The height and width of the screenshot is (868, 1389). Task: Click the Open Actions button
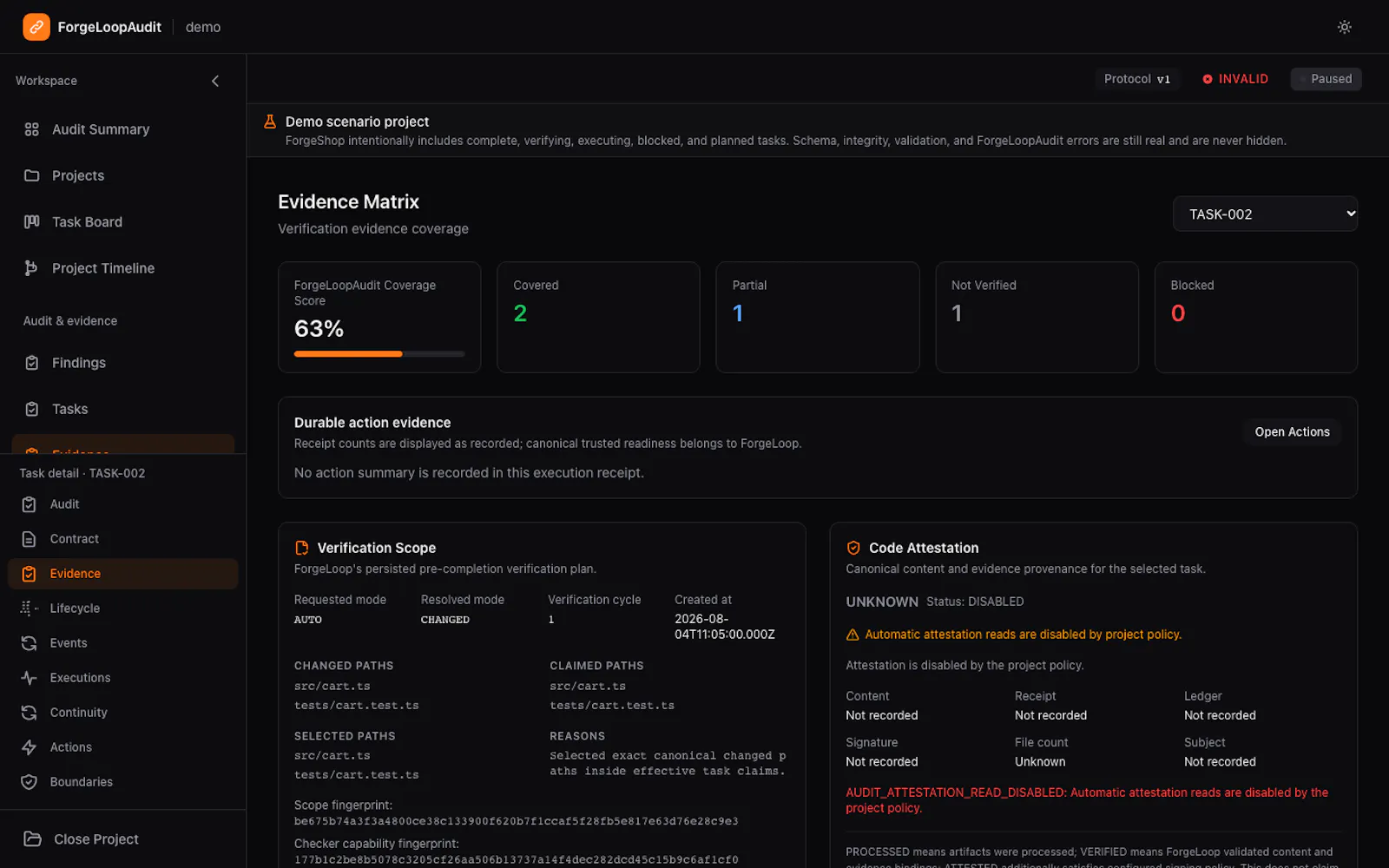pos(1292,431)
